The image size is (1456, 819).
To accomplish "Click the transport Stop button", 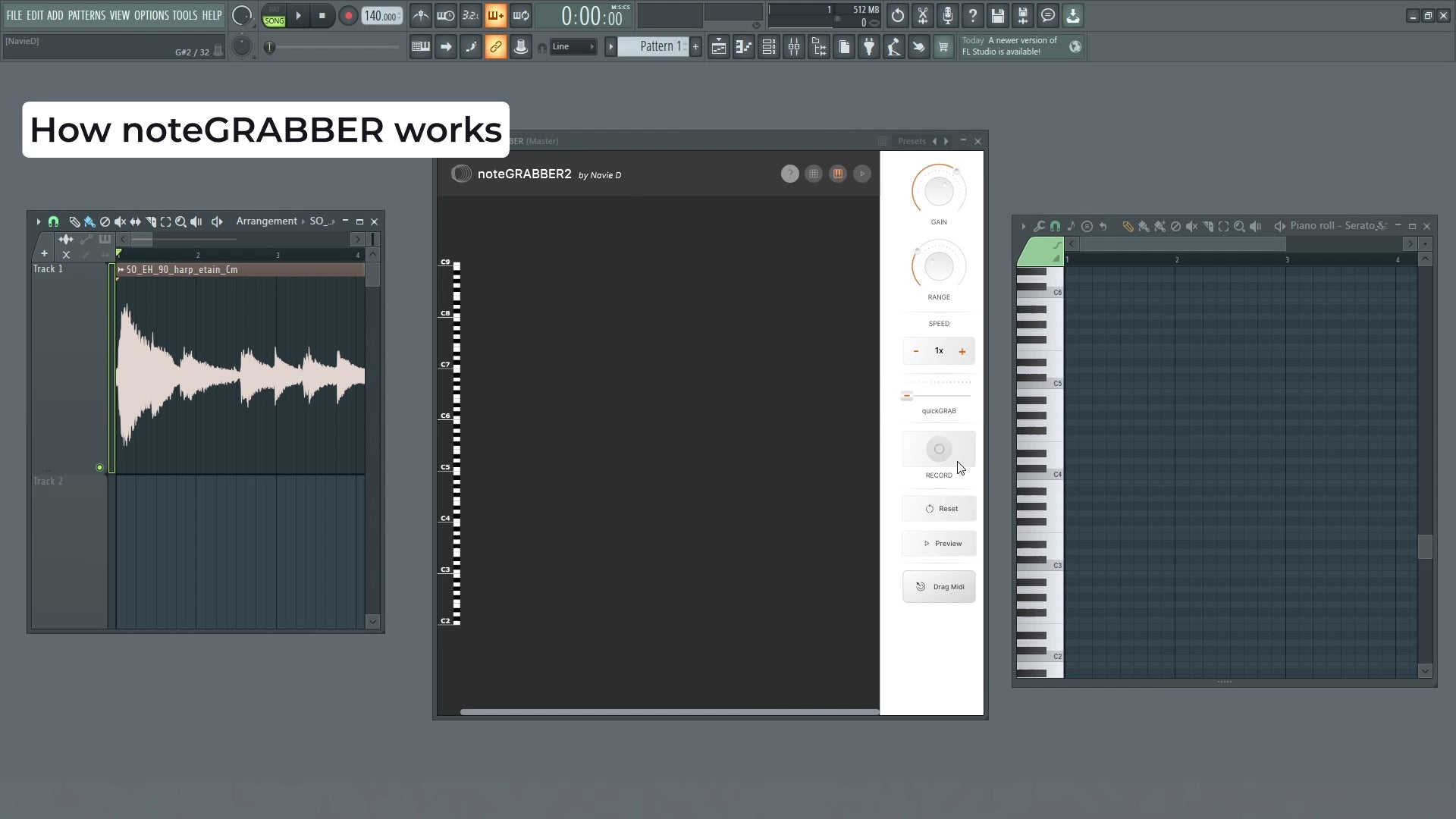I will [322, 16].
